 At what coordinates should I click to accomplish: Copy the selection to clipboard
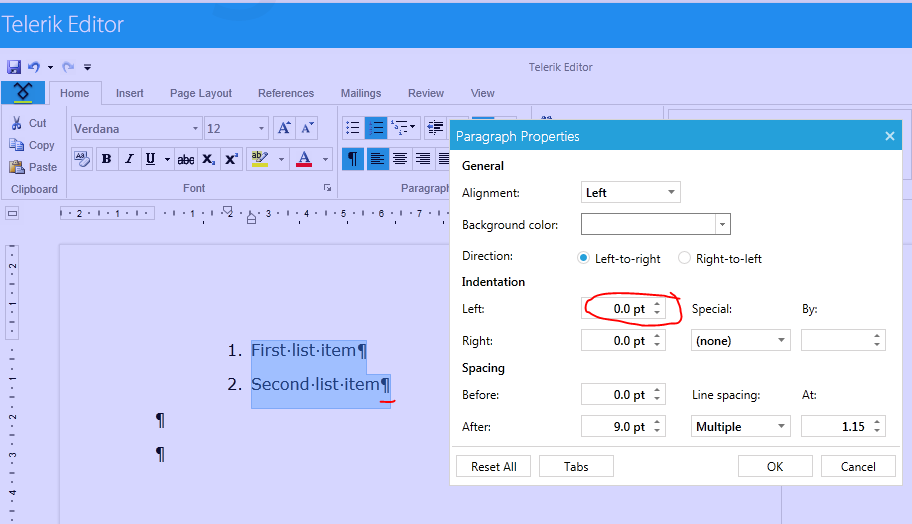[33, 145]
